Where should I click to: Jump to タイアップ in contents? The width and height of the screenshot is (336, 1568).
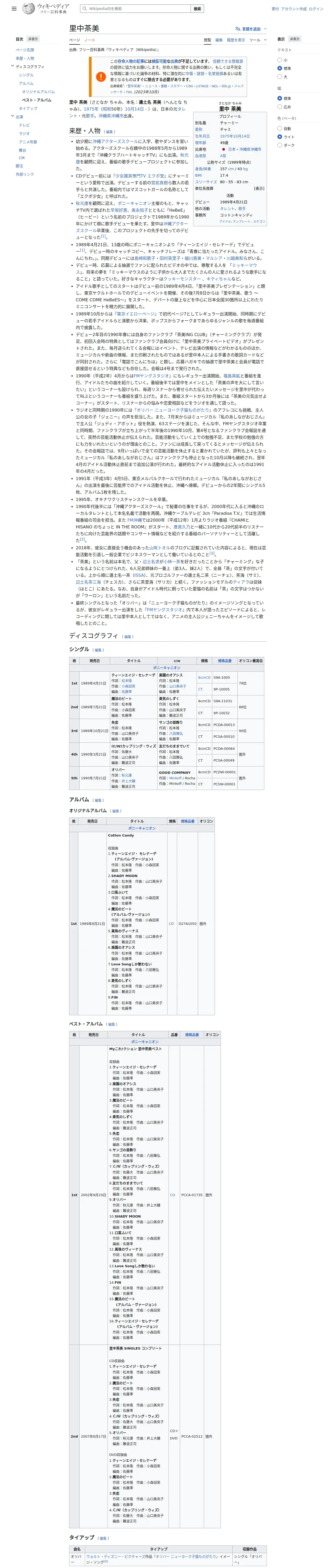tap(28, 108)
